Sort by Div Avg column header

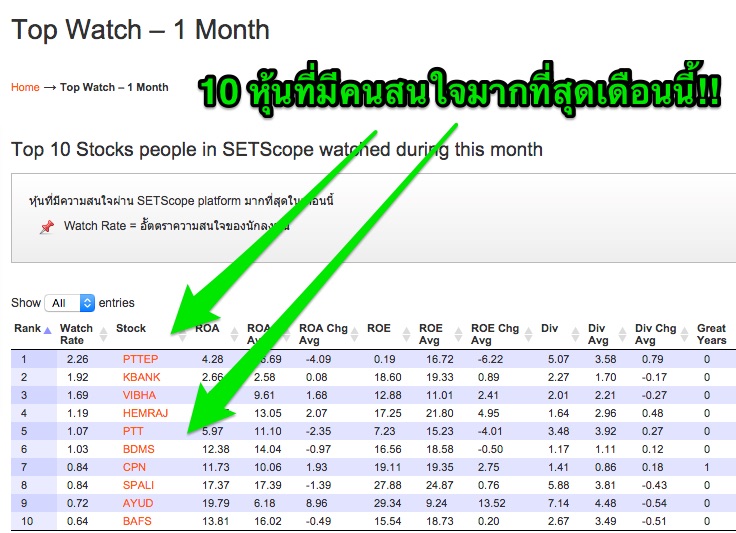click(x=606, y=334)
